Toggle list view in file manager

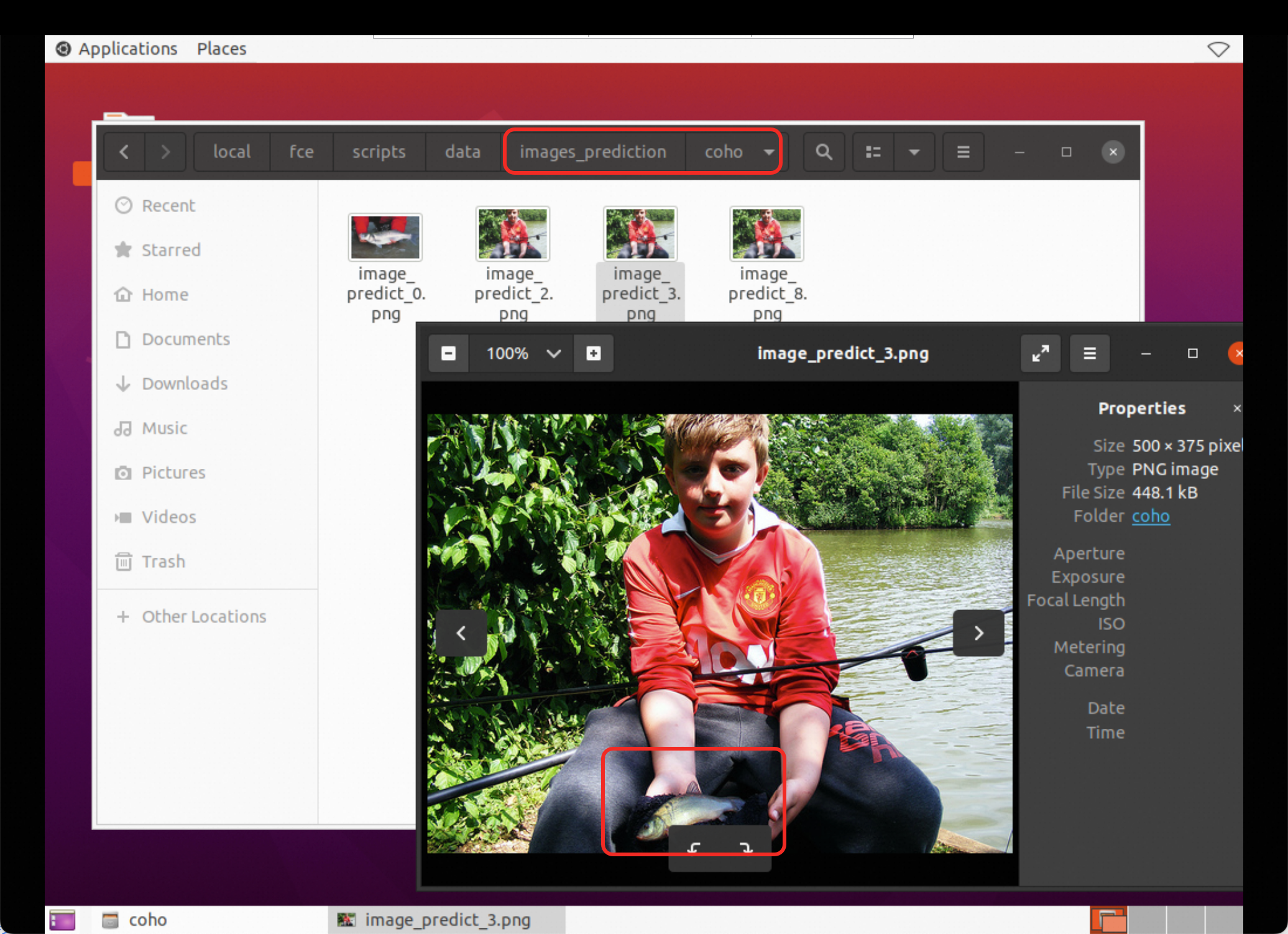(873, 152)
